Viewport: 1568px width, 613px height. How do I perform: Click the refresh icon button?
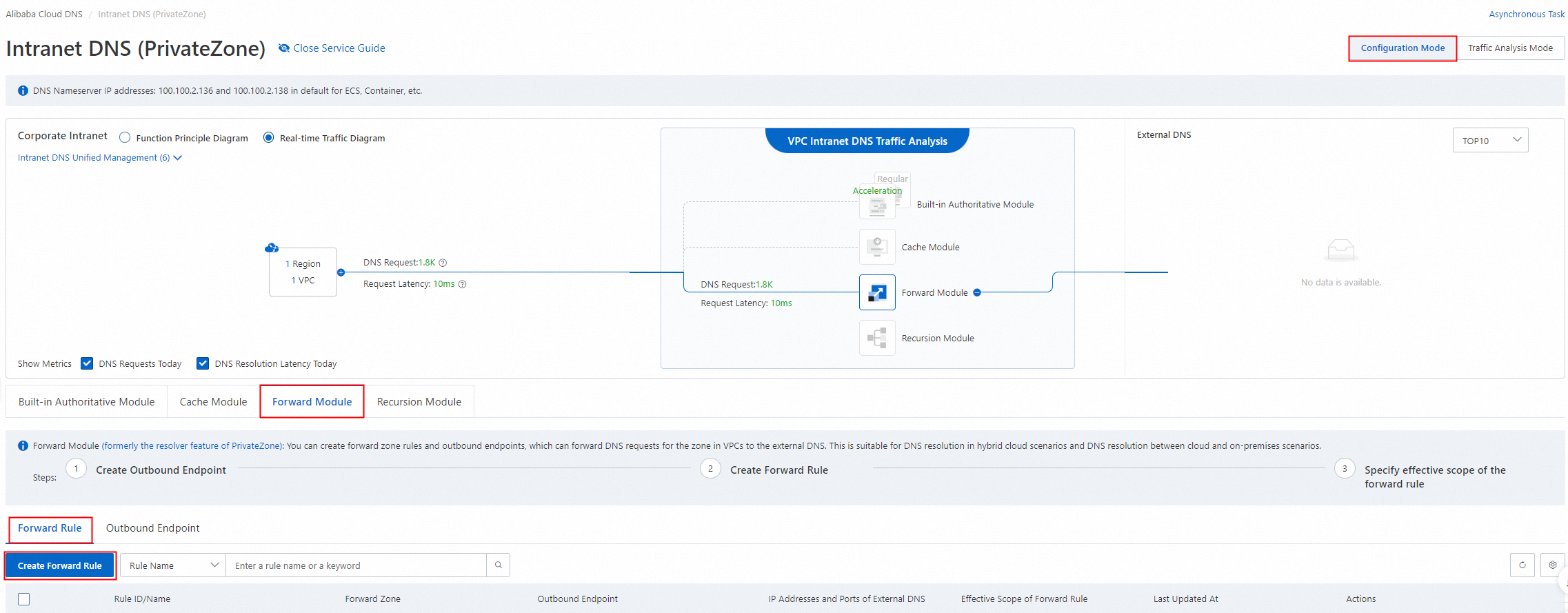pos(1522,565)
